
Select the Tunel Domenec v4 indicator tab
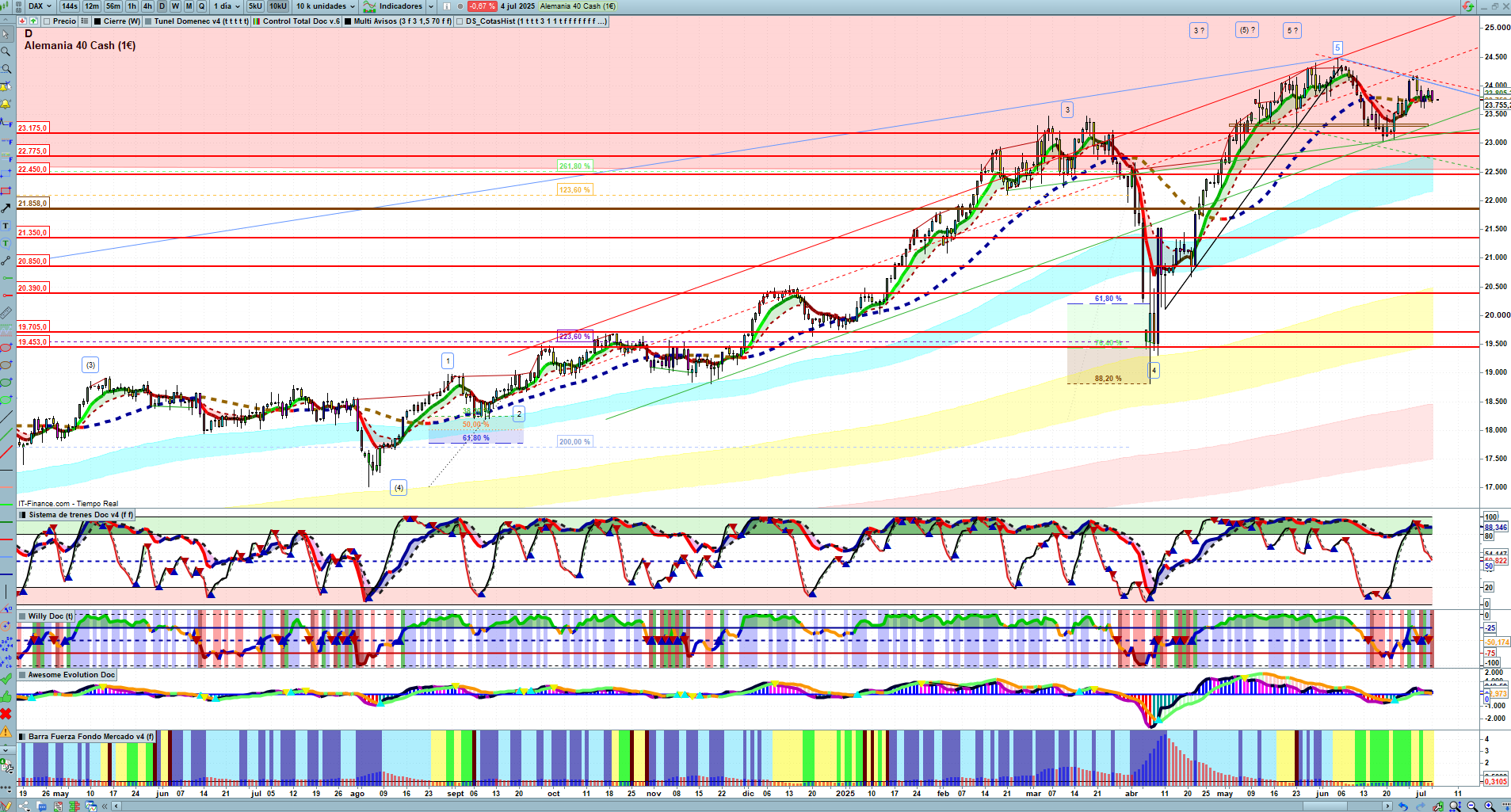[200, 21]
